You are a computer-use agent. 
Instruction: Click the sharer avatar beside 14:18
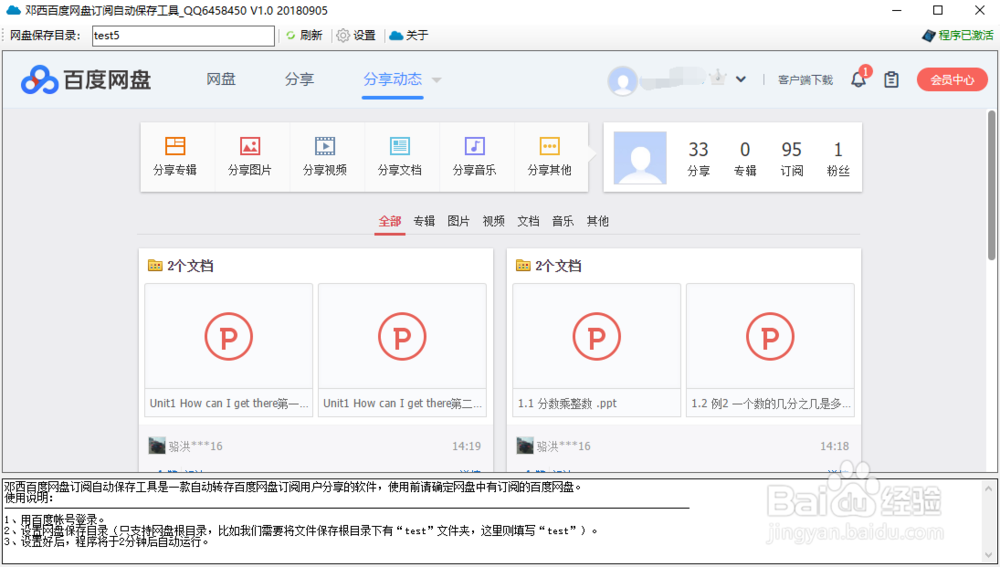pyautogui.click(x=525, y=445)
